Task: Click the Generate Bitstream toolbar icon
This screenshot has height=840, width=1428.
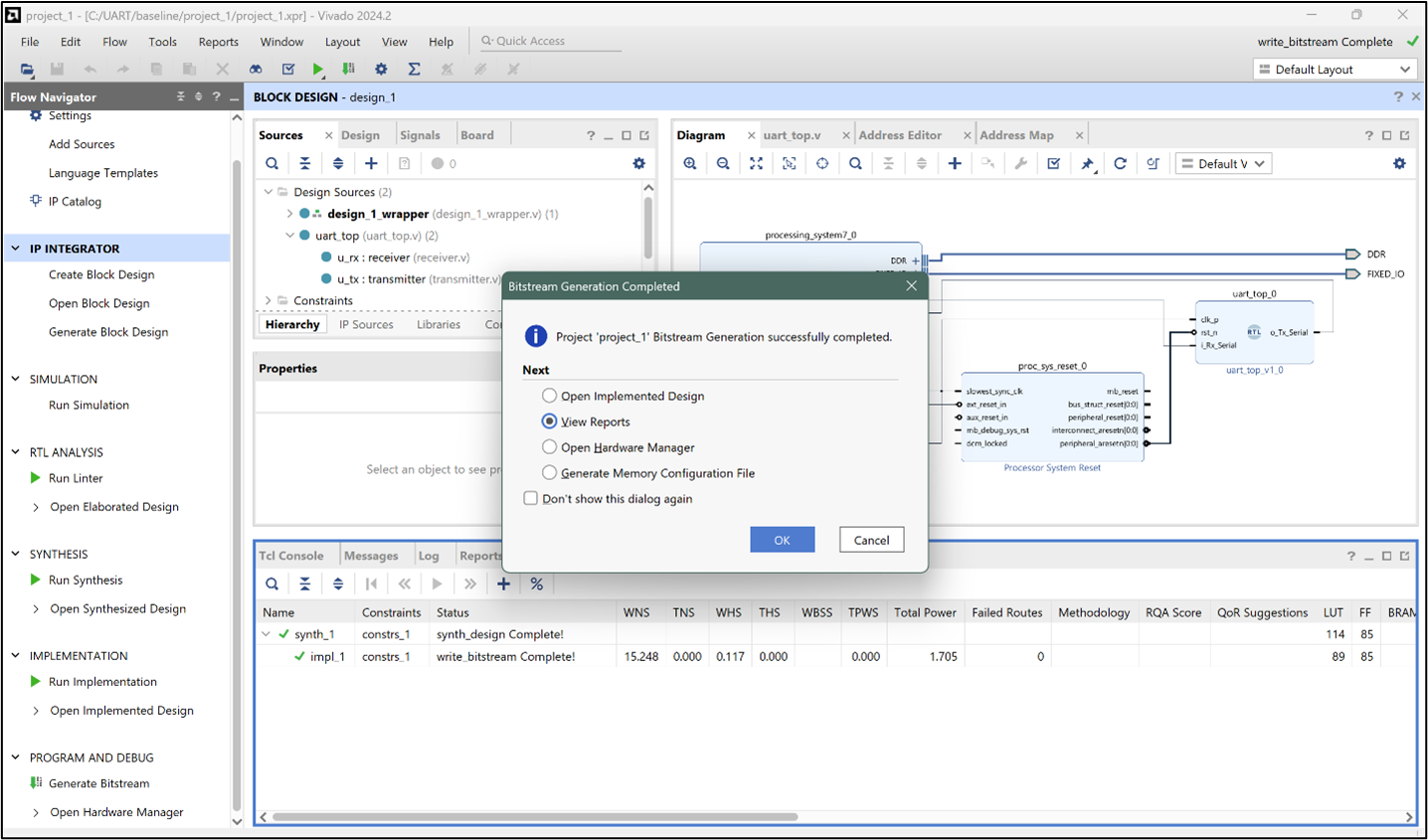Action: coord(346,69)
